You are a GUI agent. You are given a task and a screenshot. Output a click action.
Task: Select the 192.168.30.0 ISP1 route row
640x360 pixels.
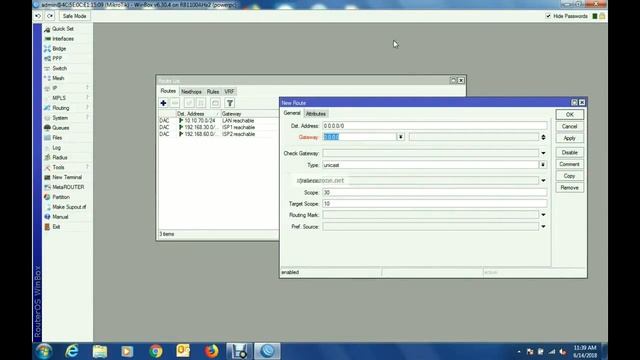(218, 127)
